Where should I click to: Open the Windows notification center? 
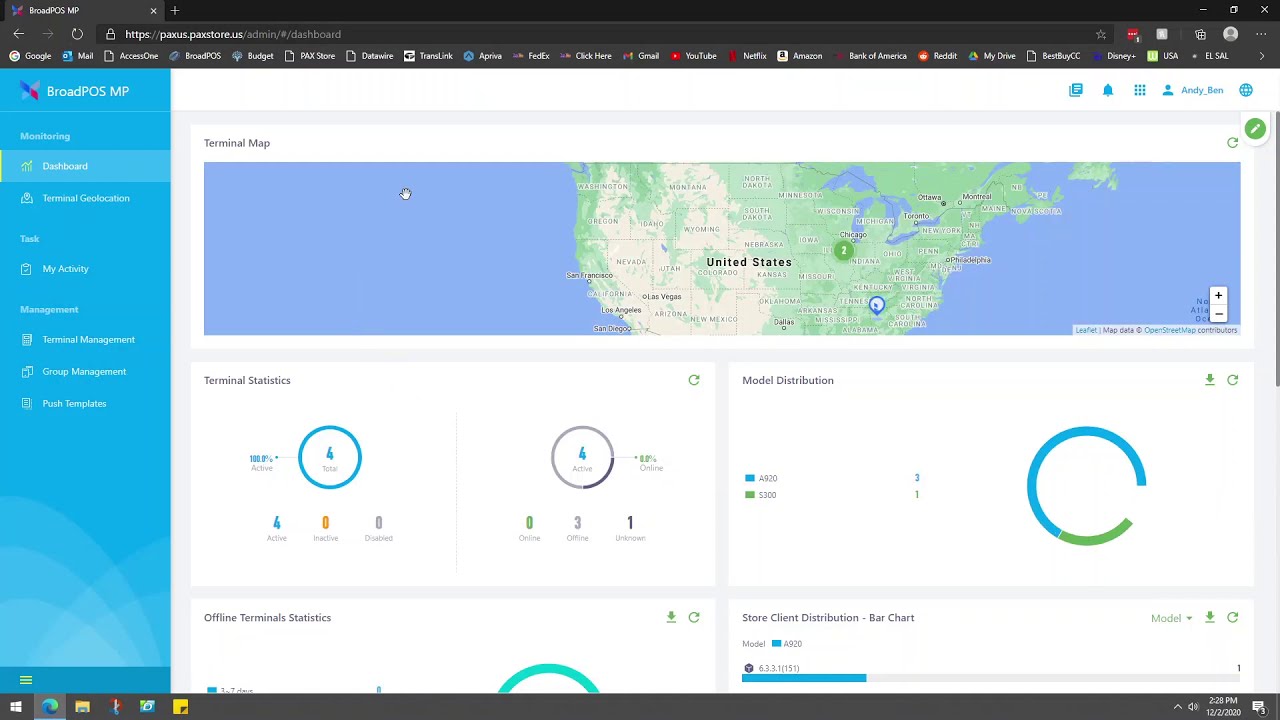pyautogui.click(x=1258, y=707)
